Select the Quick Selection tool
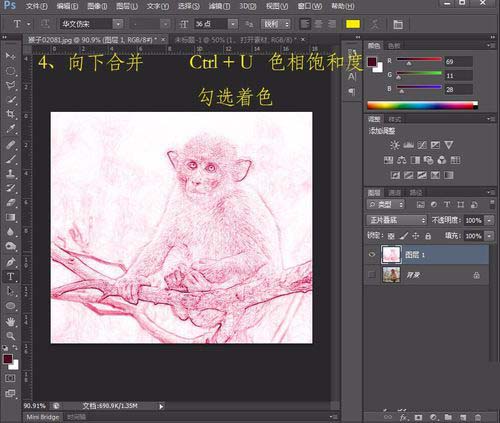 pos(10,100)
